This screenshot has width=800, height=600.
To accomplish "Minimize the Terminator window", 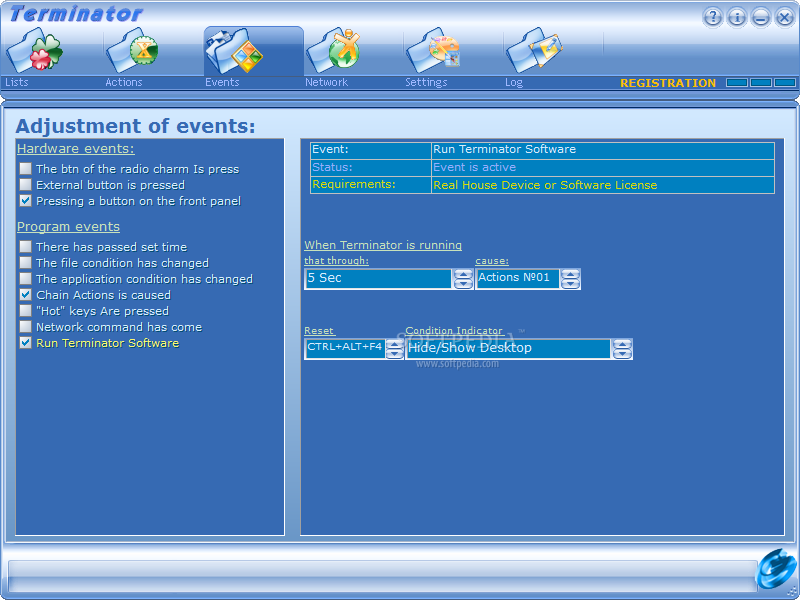I will point(761,17).
